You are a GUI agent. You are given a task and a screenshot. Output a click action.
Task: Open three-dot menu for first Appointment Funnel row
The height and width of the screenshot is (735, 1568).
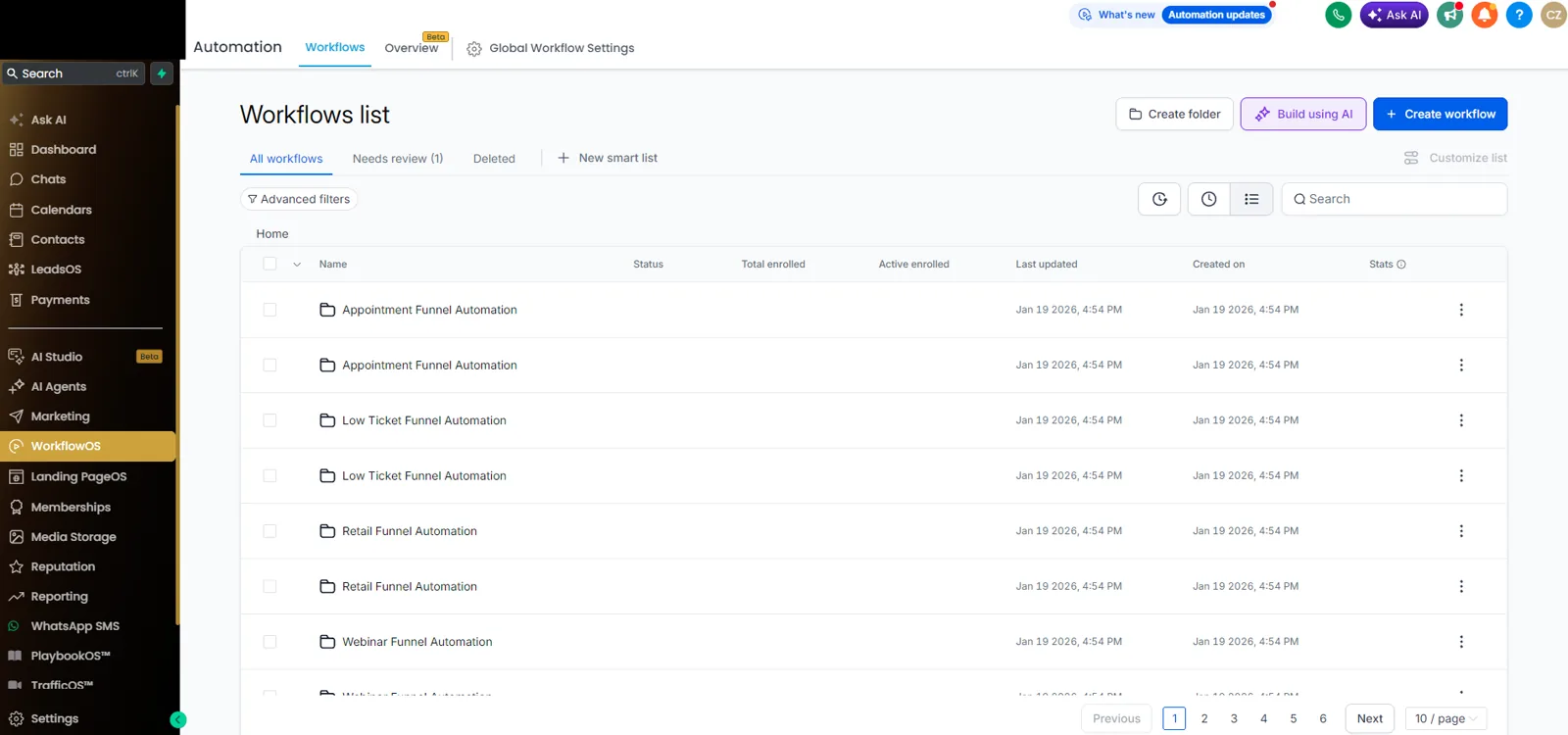click(1461, 310)
